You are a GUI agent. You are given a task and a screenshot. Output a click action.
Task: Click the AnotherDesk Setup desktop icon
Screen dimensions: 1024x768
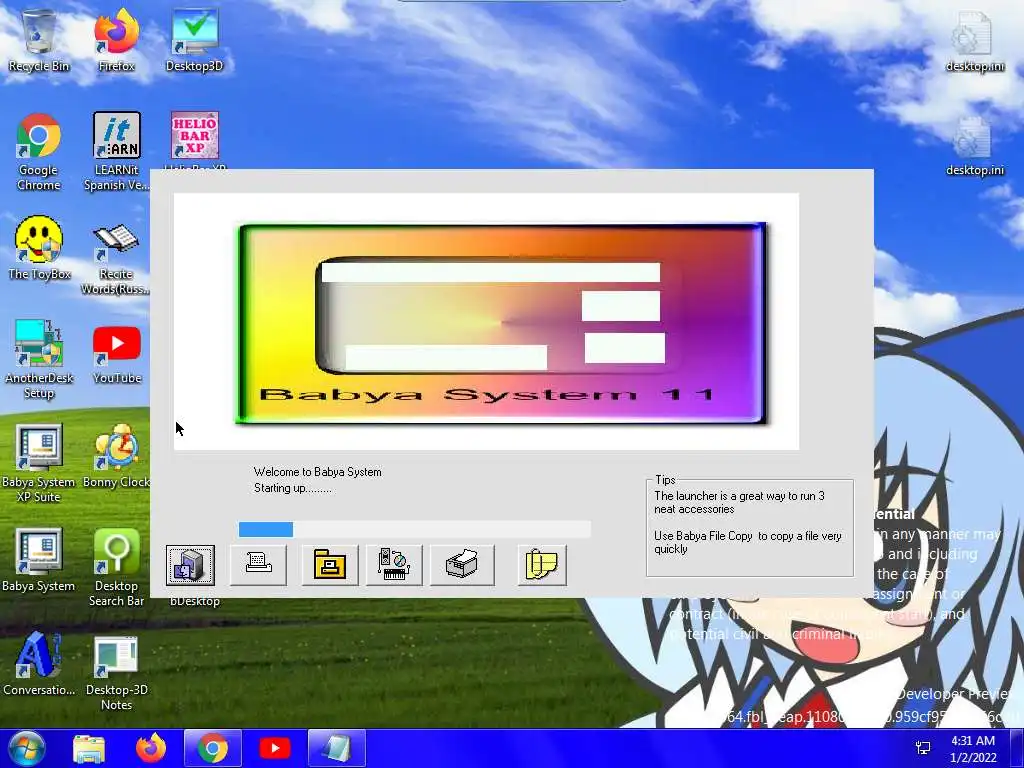[39, 359]
